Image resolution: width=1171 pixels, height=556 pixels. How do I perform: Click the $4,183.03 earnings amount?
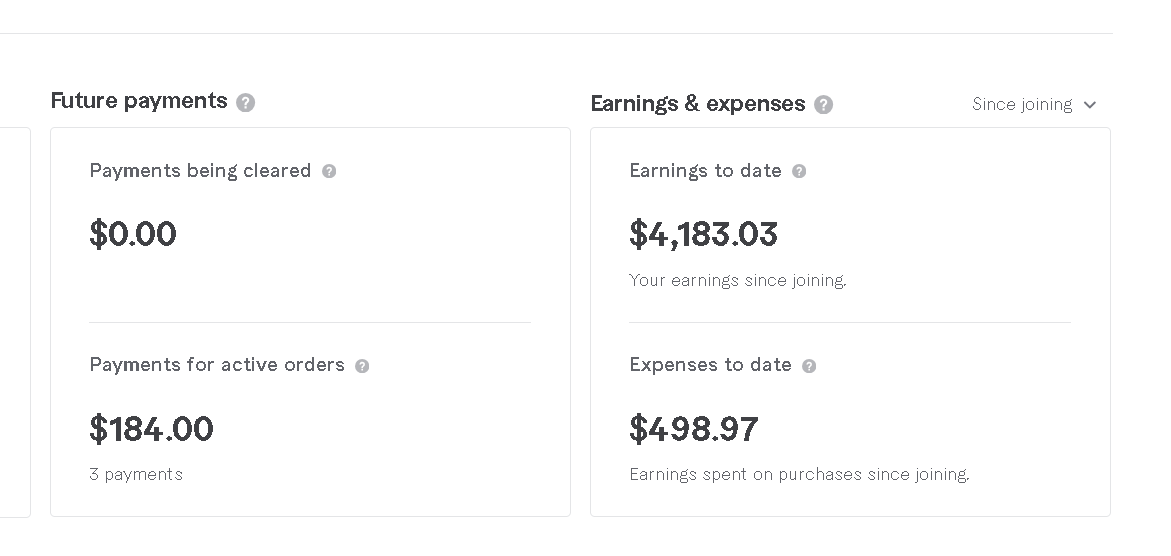[x=703, y=234]
